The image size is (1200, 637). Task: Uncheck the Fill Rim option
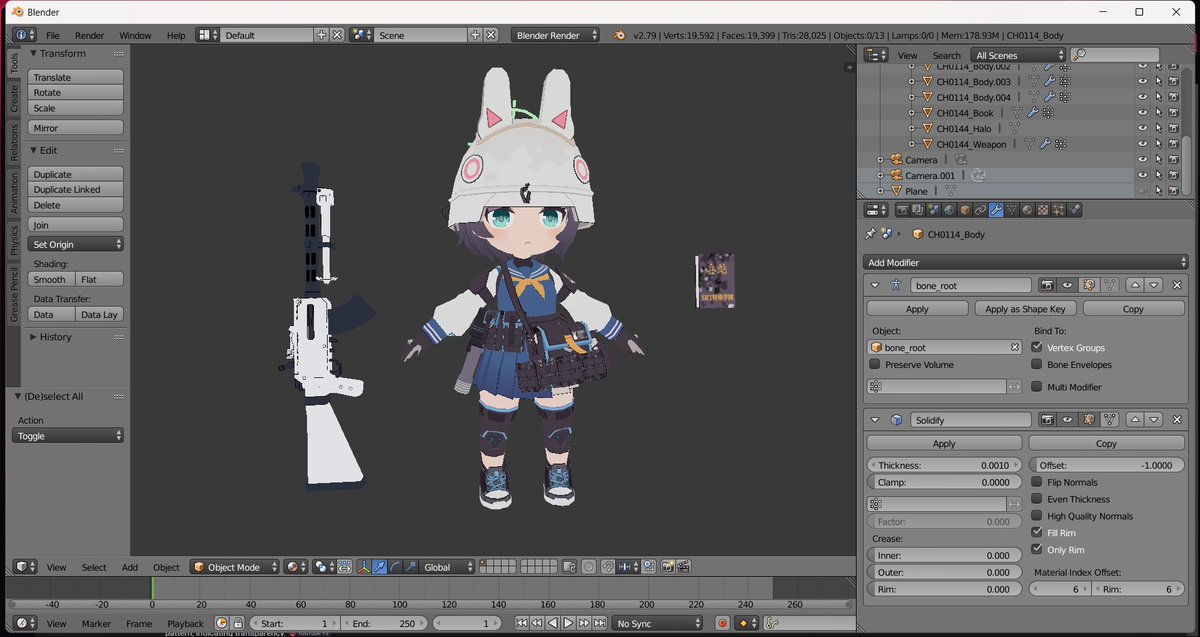(x=1037, y=533)
